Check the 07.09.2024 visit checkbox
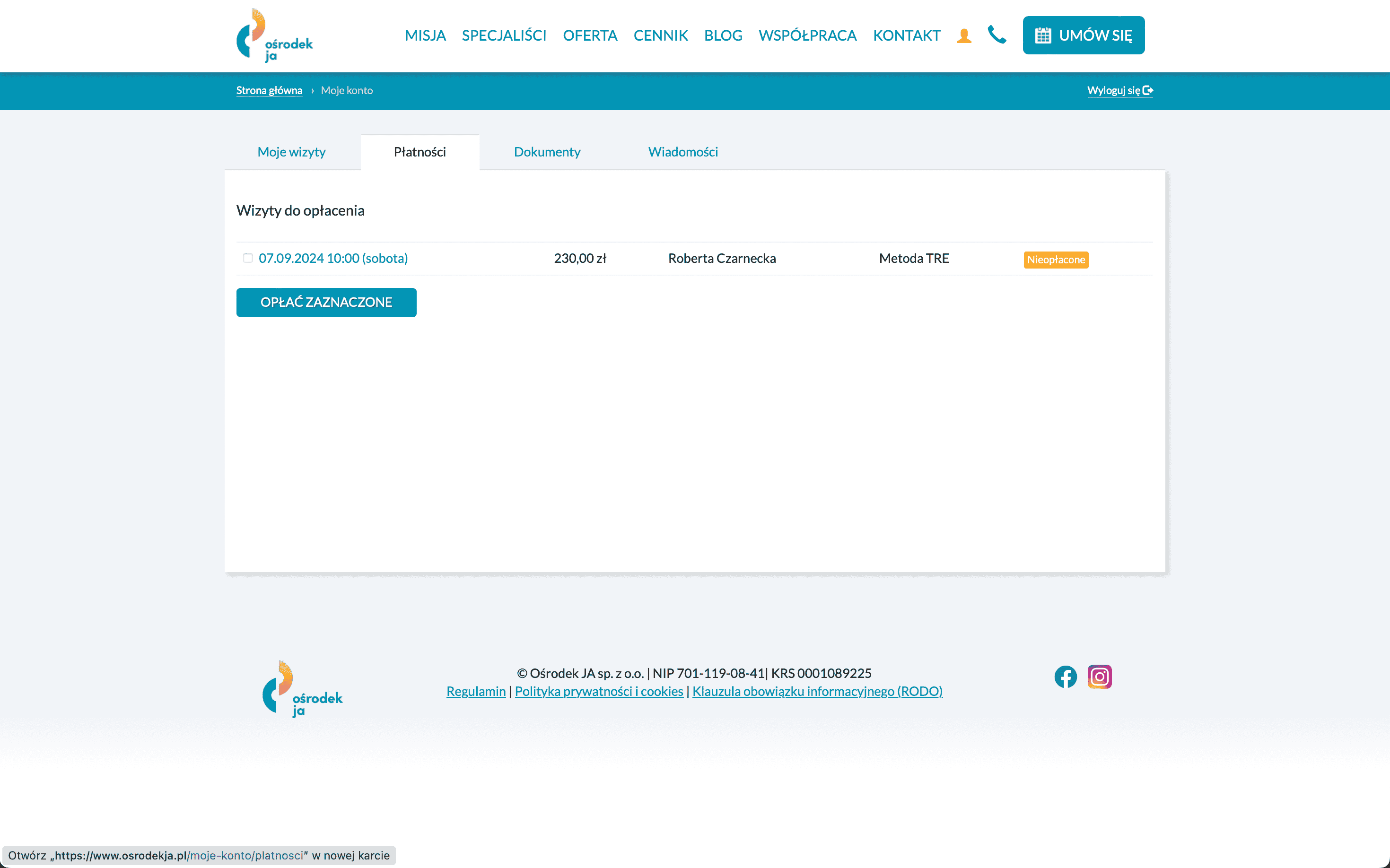The width and height of the screenshot is (1390, 868). click(x=247, y=258)
